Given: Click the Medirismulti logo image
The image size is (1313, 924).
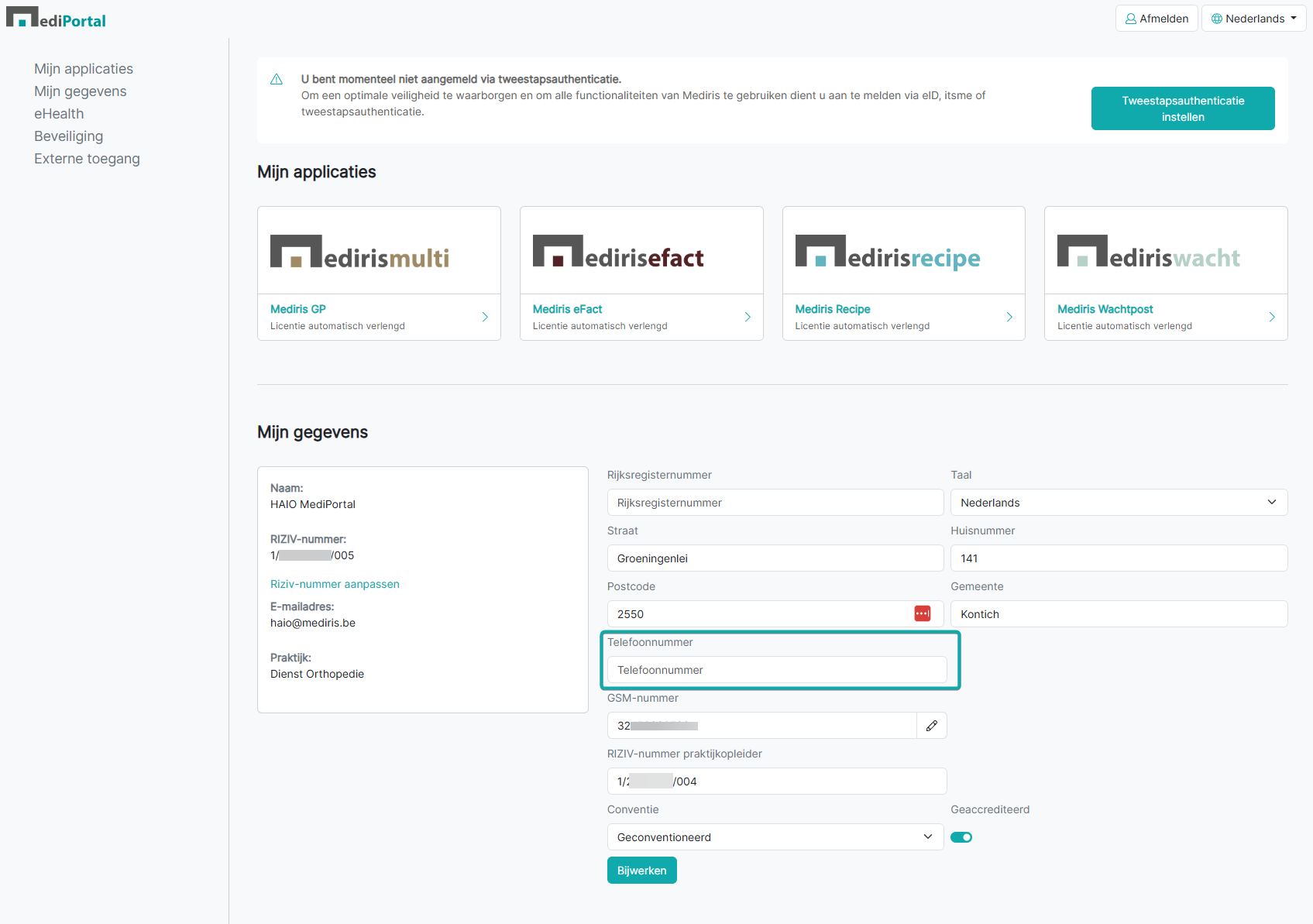Looking at the screenshot, I should 359,252.
